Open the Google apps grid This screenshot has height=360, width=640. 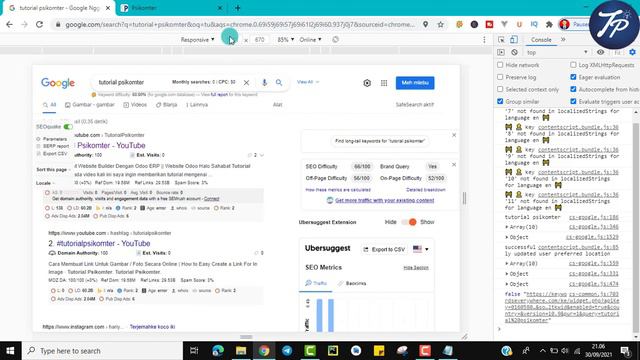coord(384,83)
